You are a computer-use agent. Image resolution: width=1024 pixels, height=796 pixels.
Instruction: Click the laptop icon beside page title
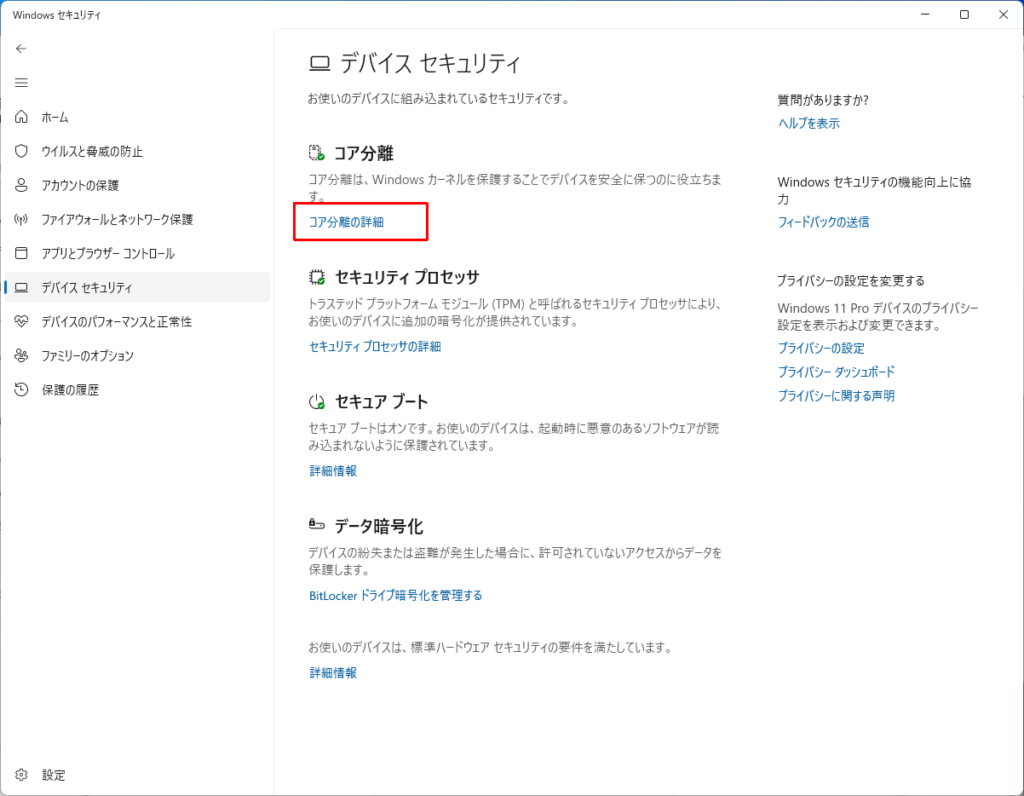click(319, 63)
